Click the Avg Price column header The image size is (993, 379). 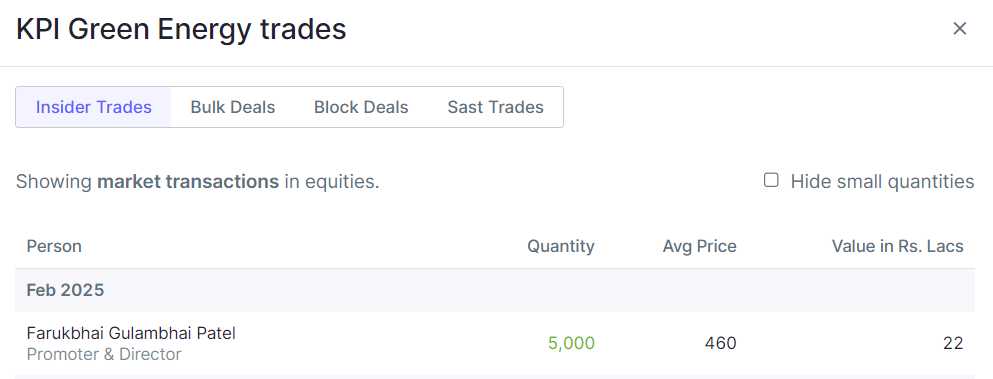pyautogui.click(x=699, y=247)
